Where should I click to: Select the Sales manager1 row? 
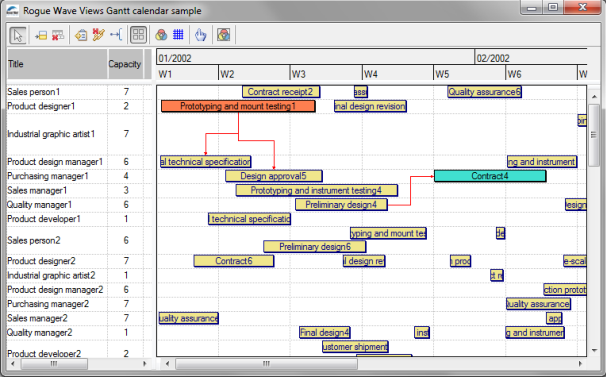79,190
